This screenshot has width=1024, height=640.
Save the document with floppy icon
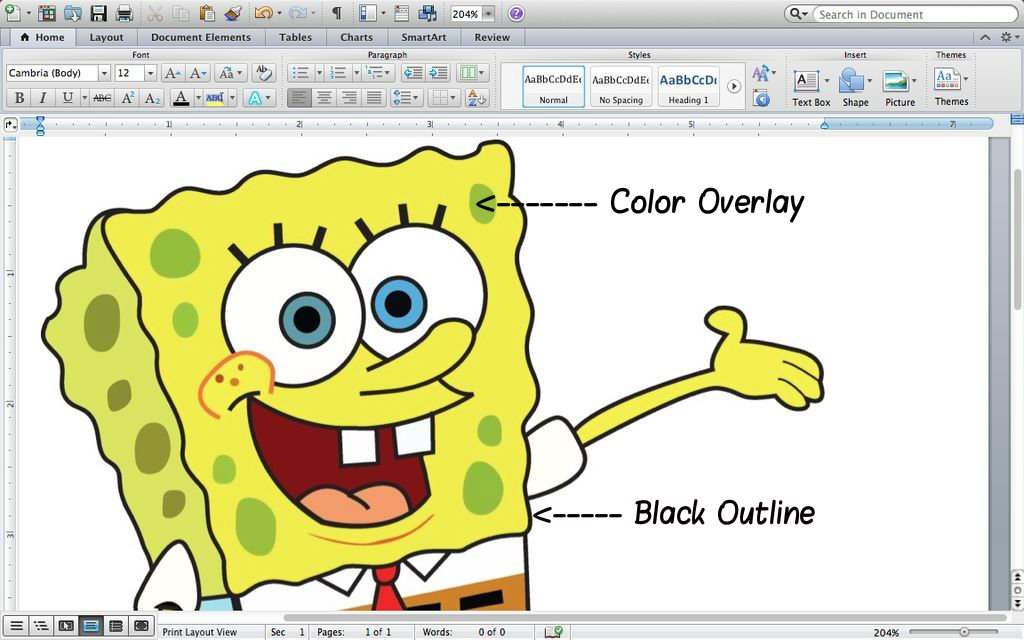[x=98, y=13]
